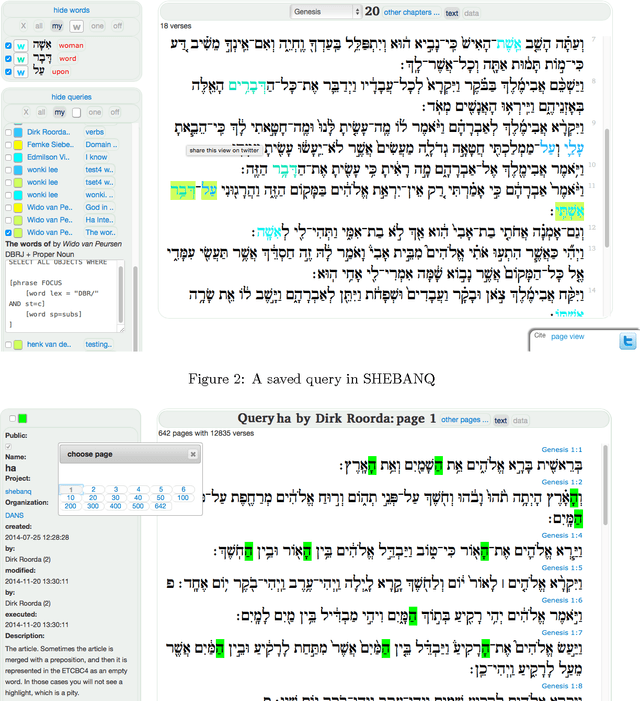
Task: Open the 'page view' cite link
Action: (568, 336)
